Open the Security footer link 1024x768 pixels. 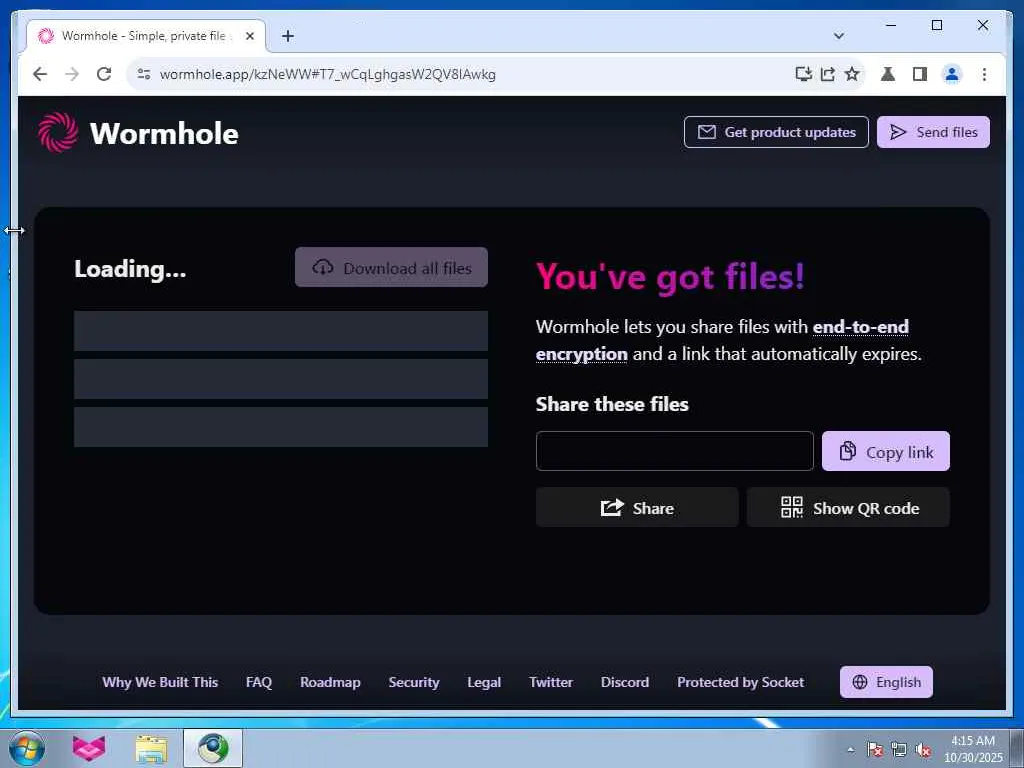(x=413, y=682)
